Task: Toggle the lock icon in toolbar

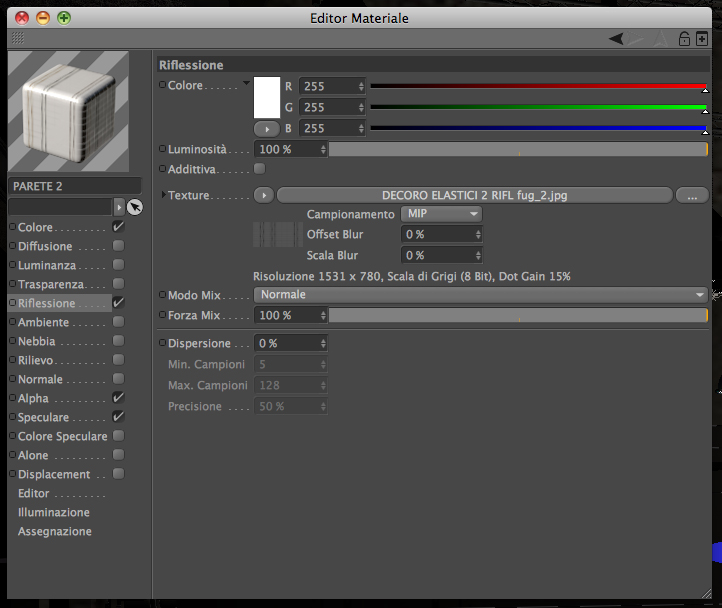Action: tap(684, 39)
